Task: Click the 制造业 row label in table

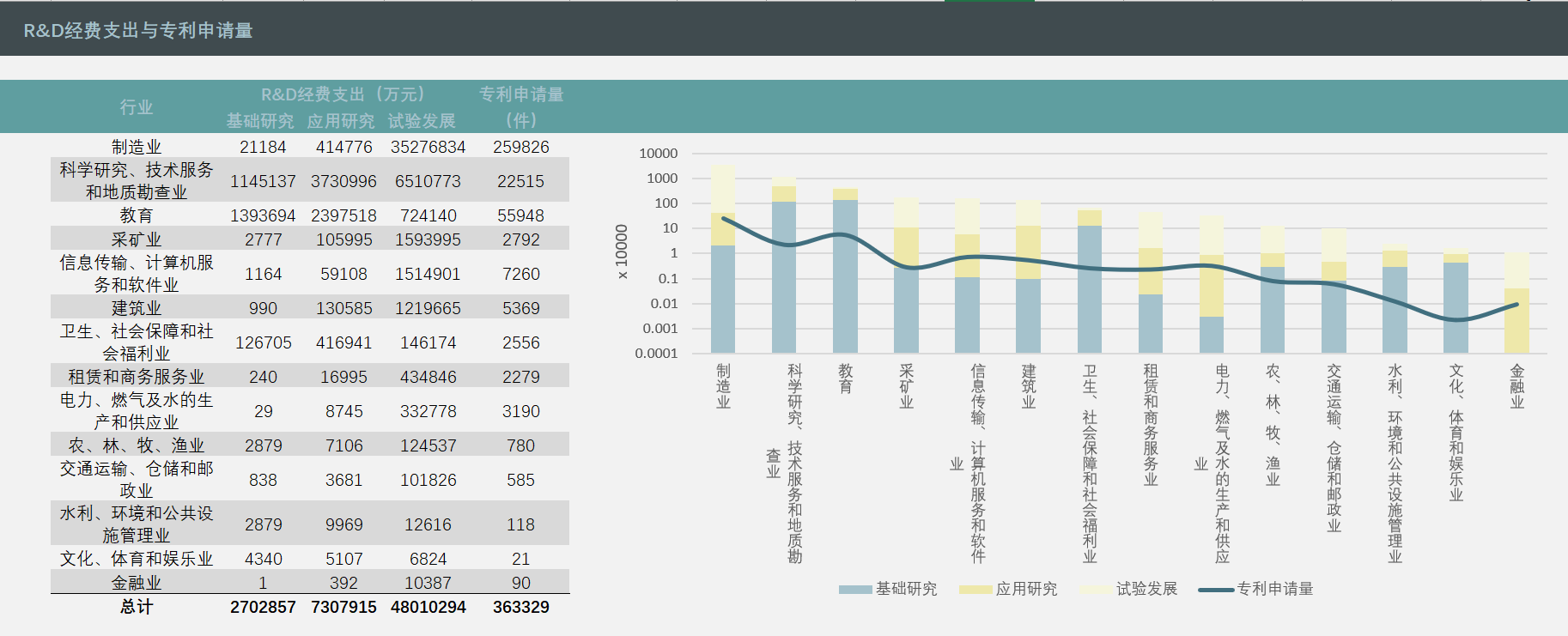Action: (x=137, y=147)
